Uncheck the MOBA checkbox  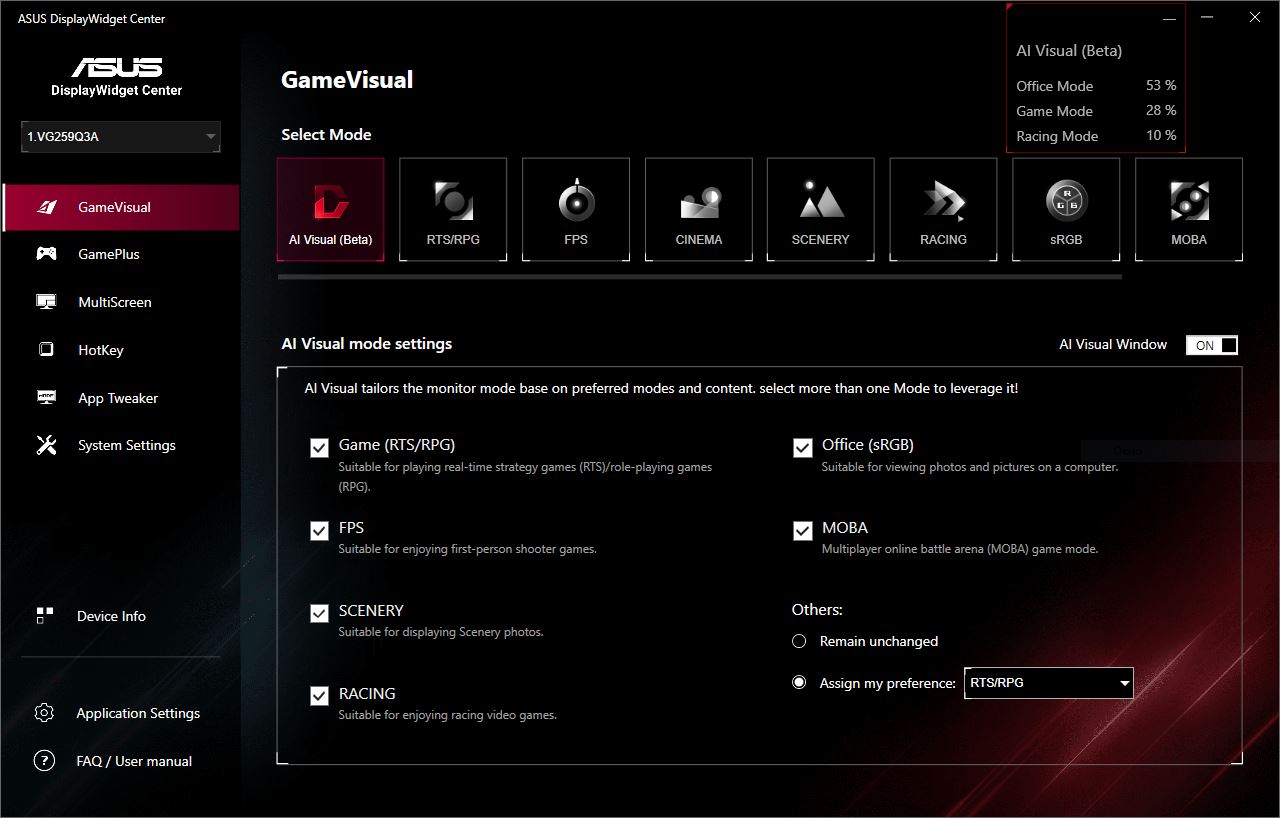[802, 531]
